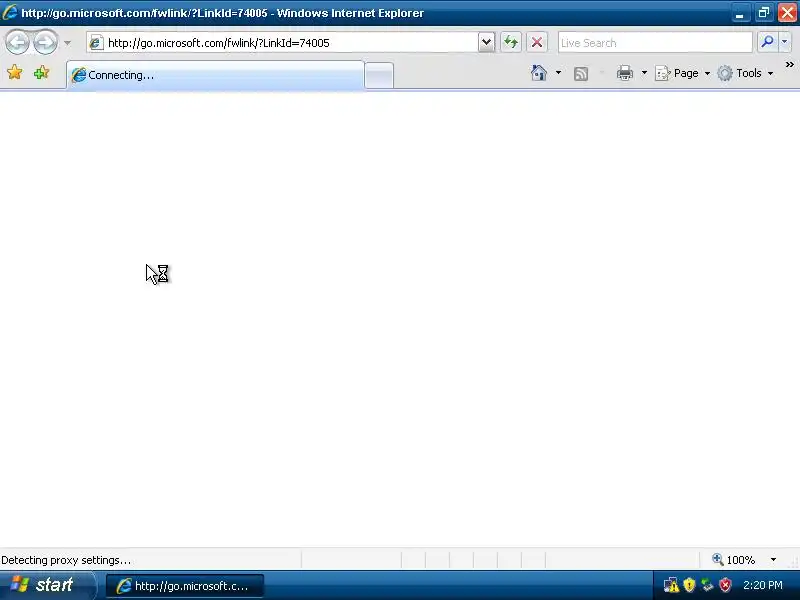
Task: Show more toolbar commands chevron
Action: click(789, 65)
